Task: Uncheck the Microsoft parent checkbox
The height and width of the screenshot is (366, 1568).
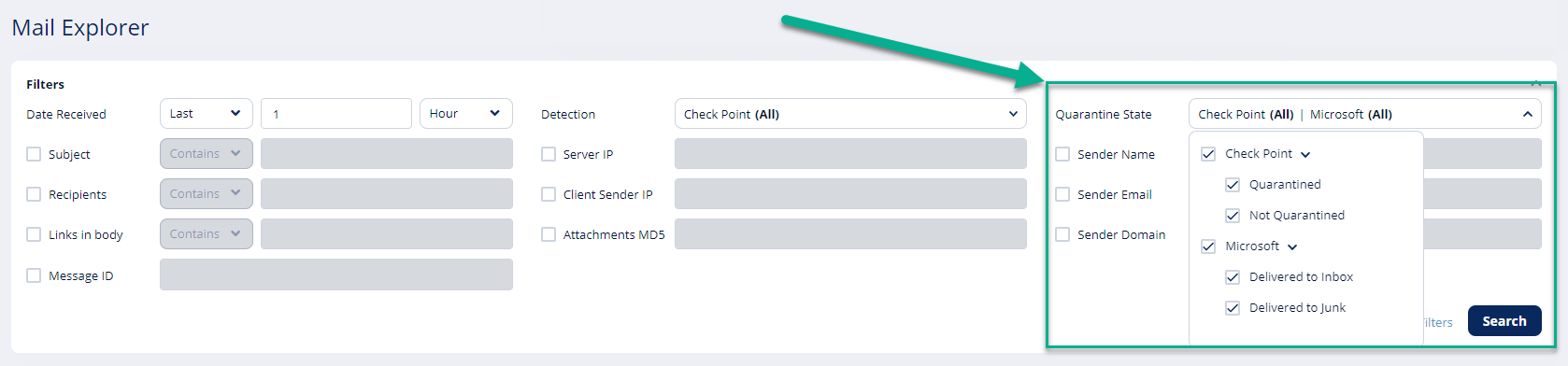Action: point(1208,246)
